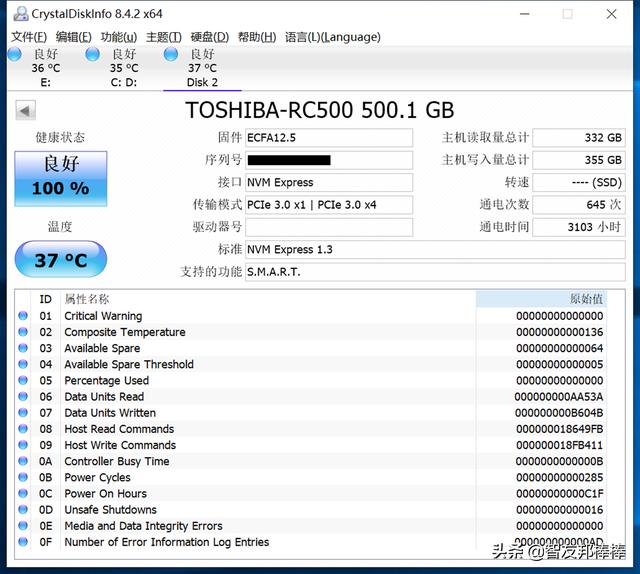Viewport: 640px width, 574px height.
Task: Click the redacted serial number field
Action: point(329,160)
